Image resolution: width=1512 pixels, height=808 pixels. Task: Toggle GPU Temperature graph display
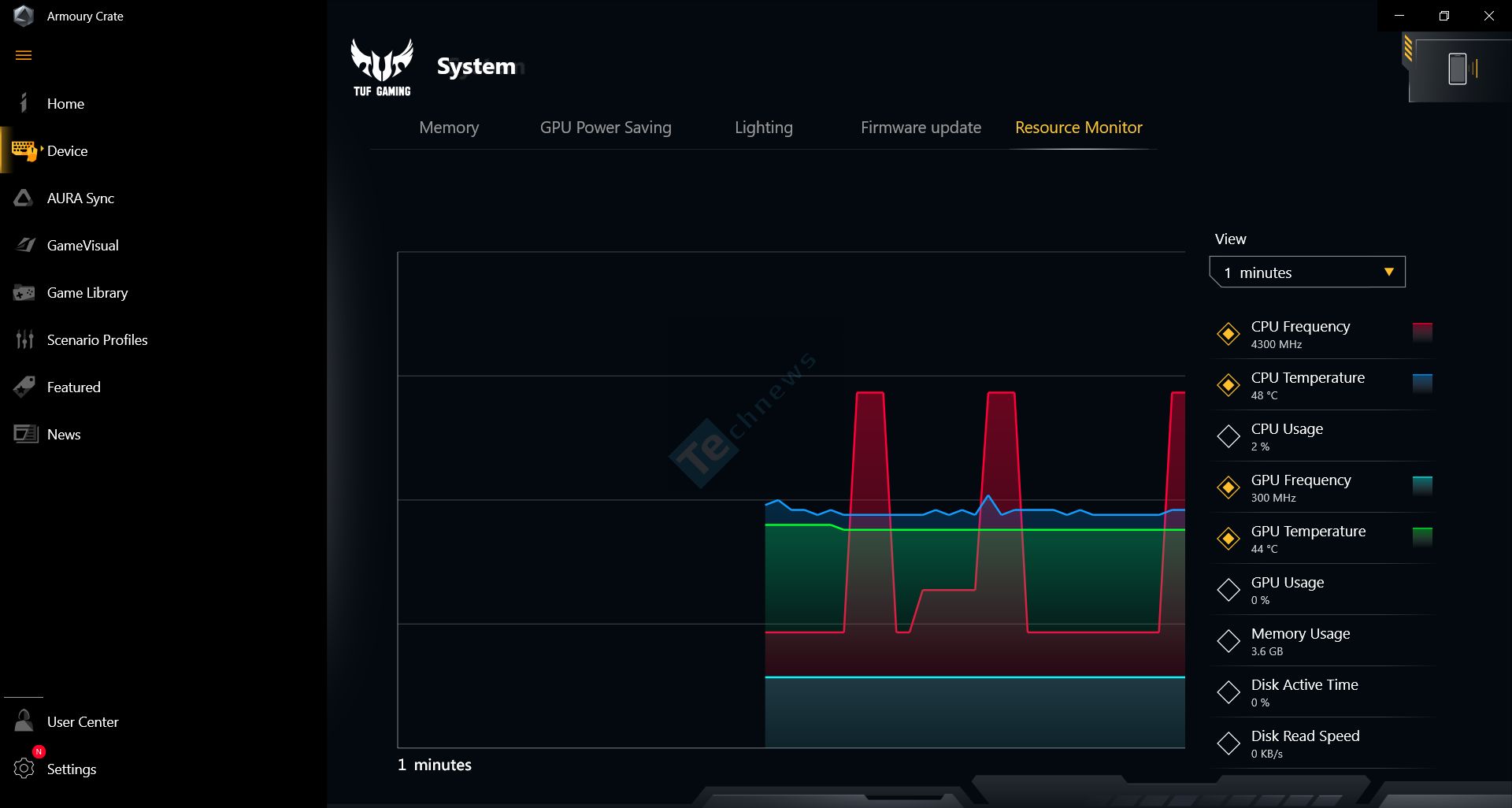[x=1228, y=539]
